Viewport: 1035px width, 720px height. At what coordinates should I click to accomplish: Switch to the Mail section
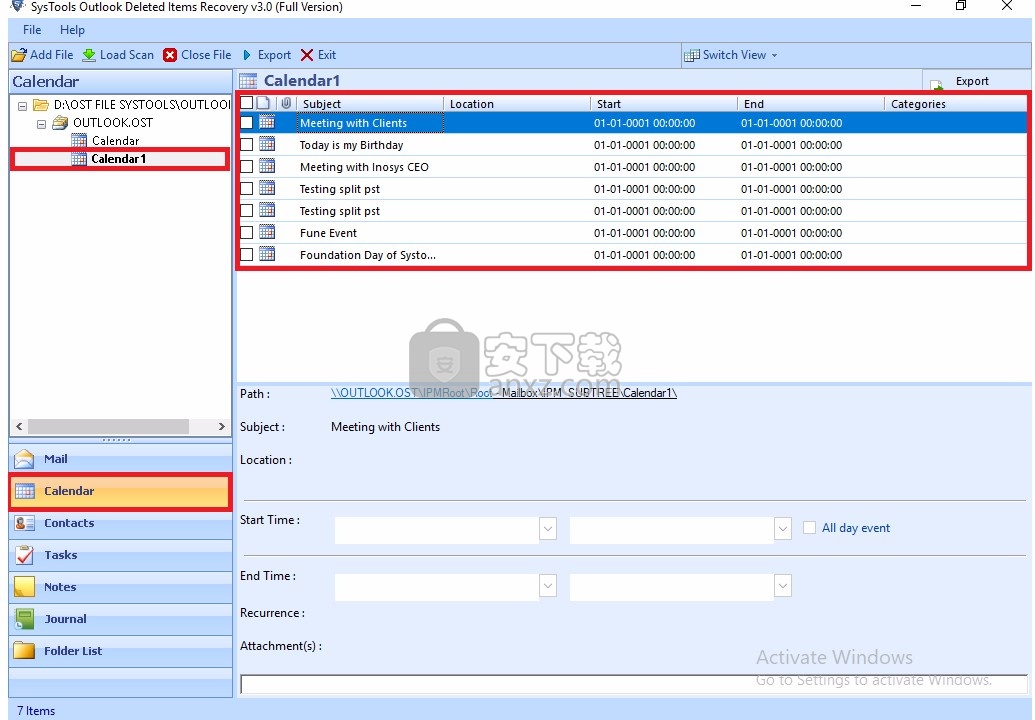121,459
